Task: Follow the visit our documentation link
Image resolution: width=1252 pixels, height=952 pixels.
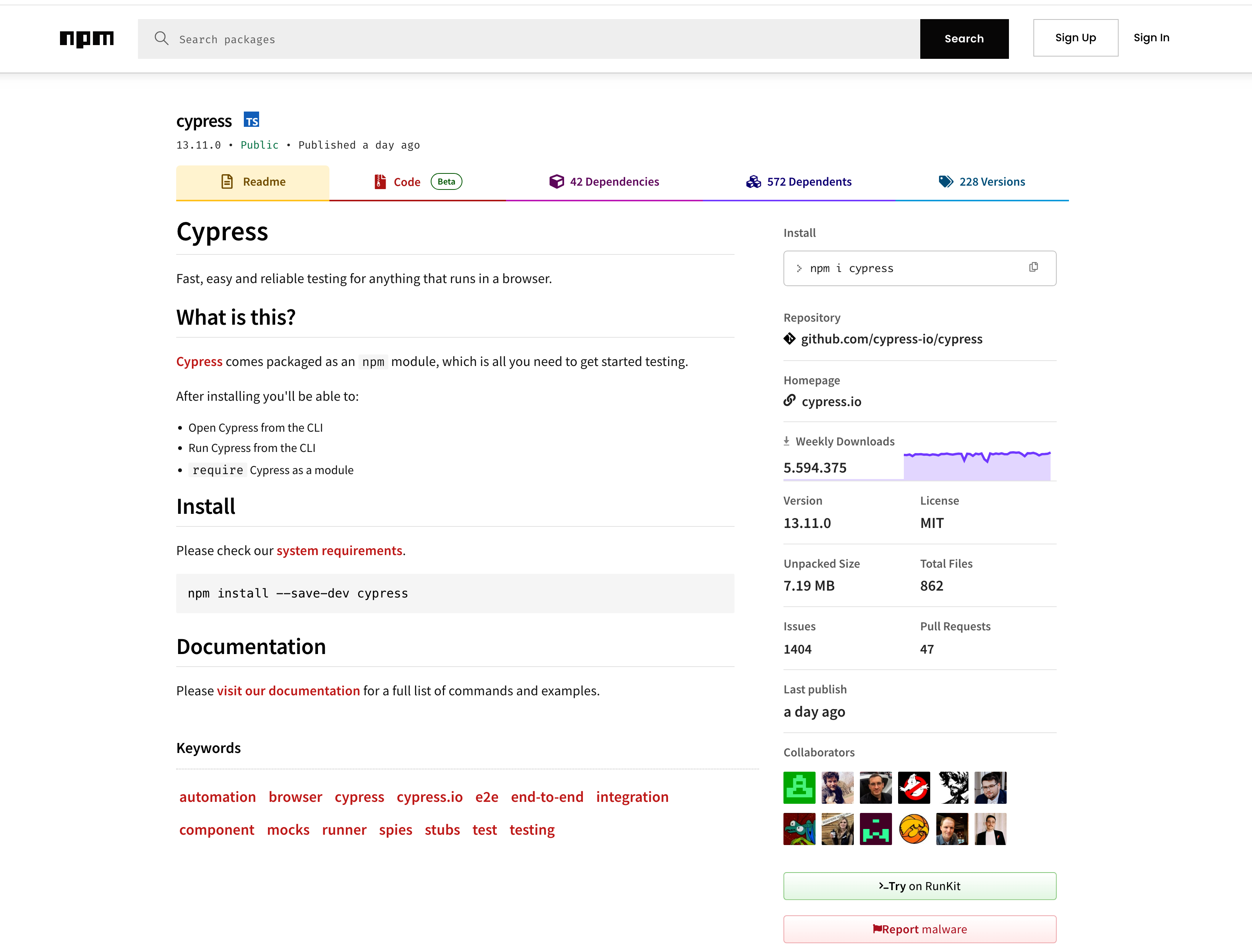Action: pos(289,691)
